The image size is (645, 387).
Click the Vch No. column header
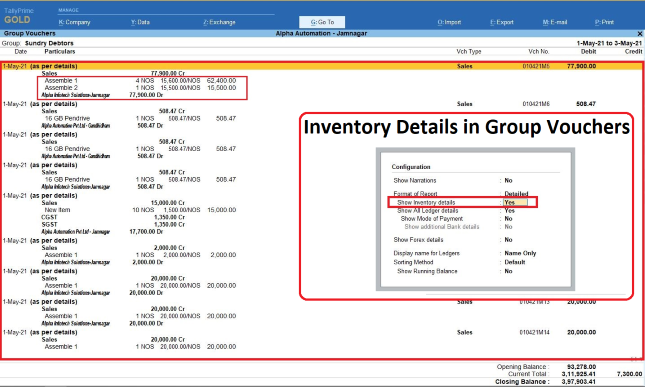(x=538, y=51)
